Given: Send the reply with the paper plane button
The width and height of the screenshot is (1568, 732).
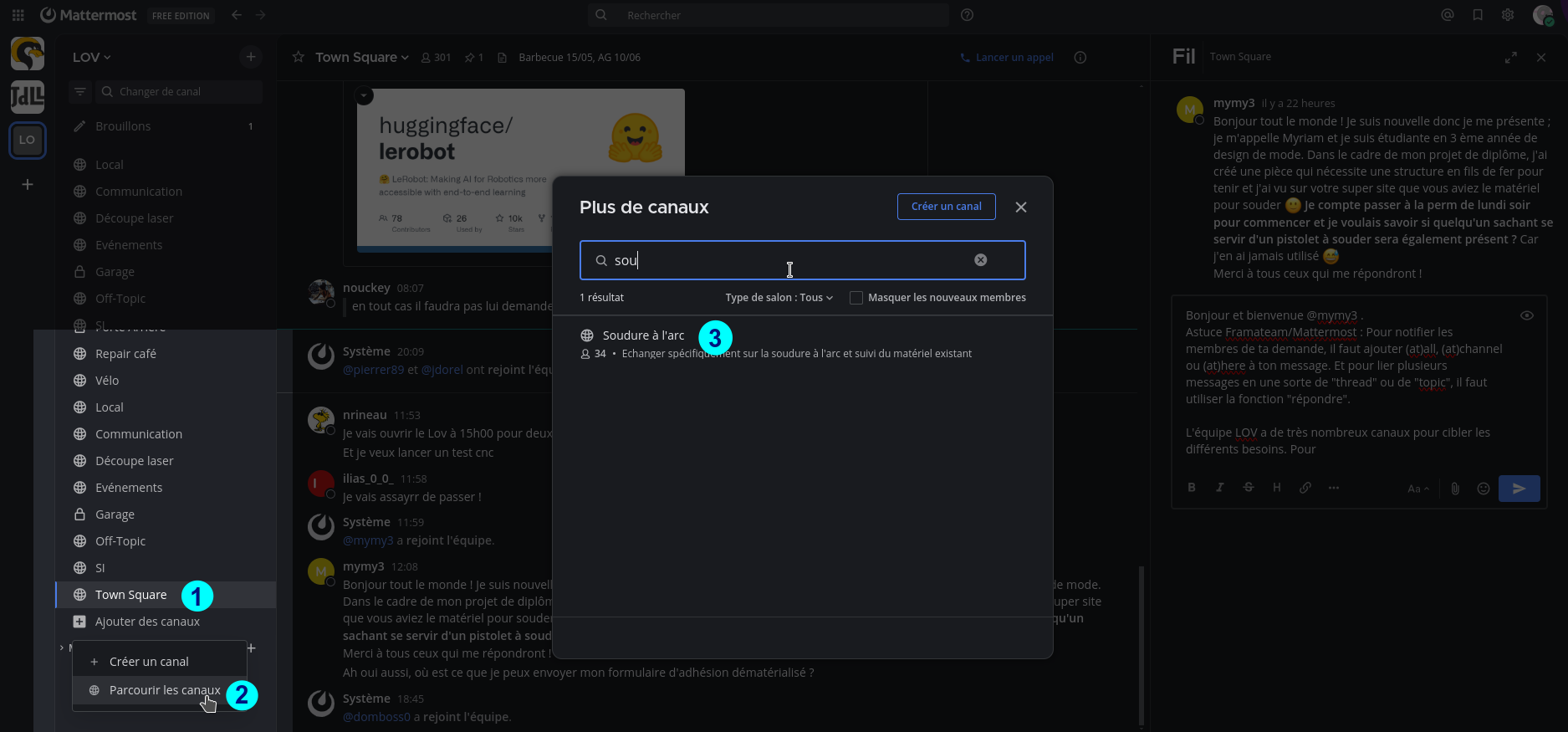Looking at the screenshot, I should [1519, 489].
